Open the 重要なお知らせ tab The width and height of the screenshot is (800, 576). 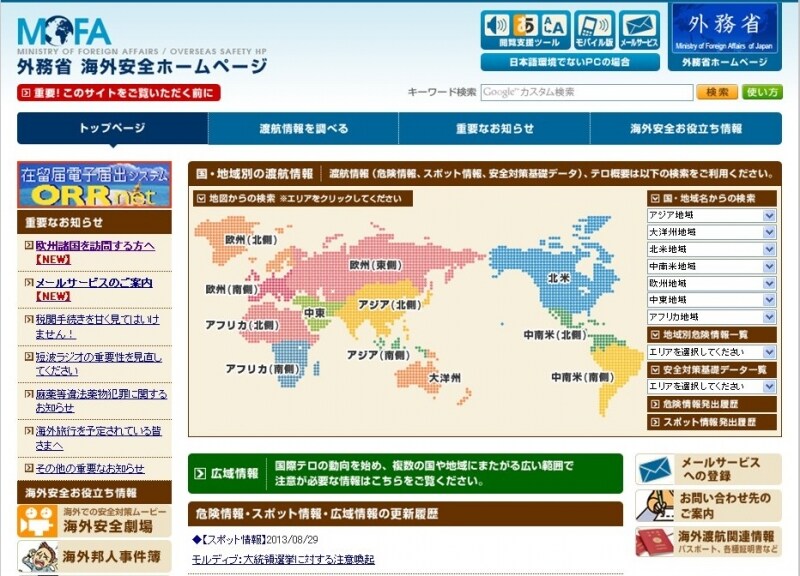tap(494, 128)
